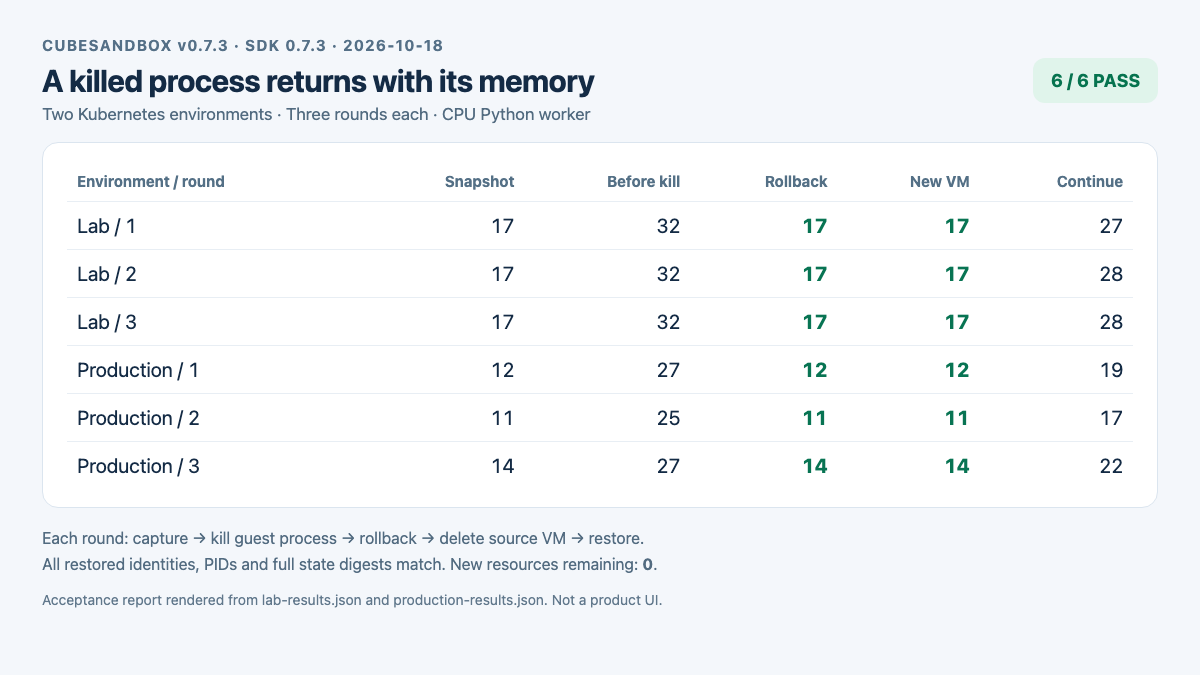Click the page title about killed process
This screenshot has width=1200, height=675.
(318, 81)
